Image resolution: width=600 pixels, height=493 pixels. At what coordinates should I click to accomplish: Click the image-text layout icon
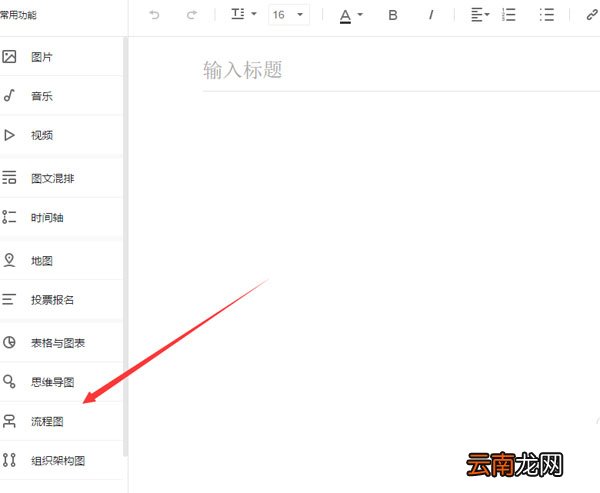point(9,178)
